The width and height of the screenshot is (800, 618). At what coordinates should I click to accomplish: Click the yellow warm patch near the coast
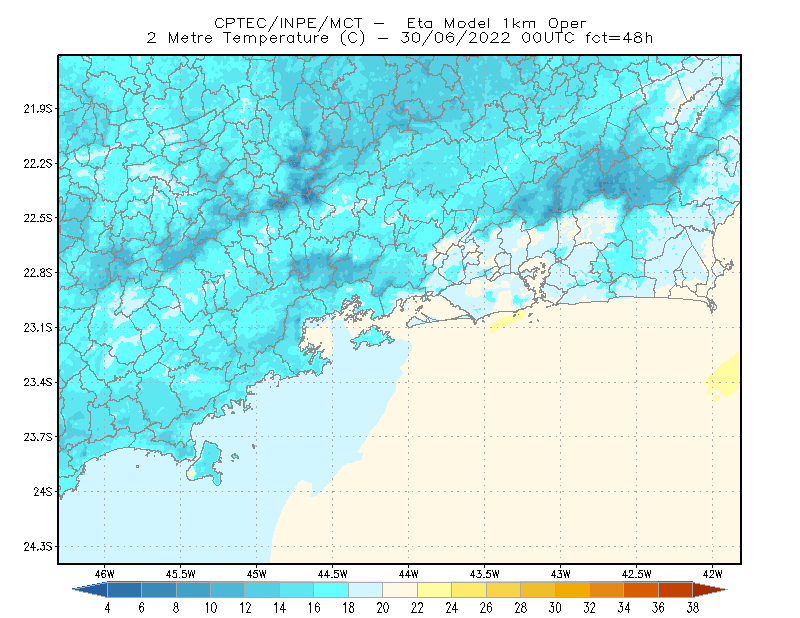click(507, 322)
